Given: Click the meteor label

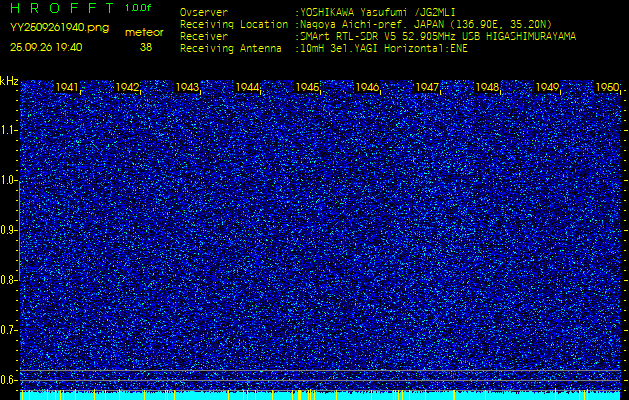Looking at the screenshot, I should click(x=144, y=33).
